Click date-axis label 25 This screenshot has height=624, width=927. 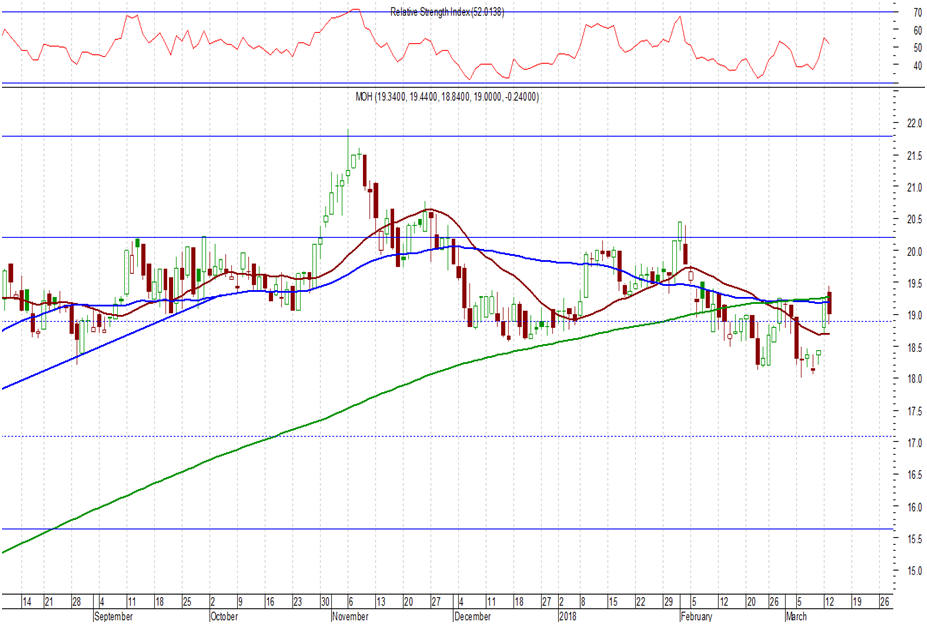[187, 602]
